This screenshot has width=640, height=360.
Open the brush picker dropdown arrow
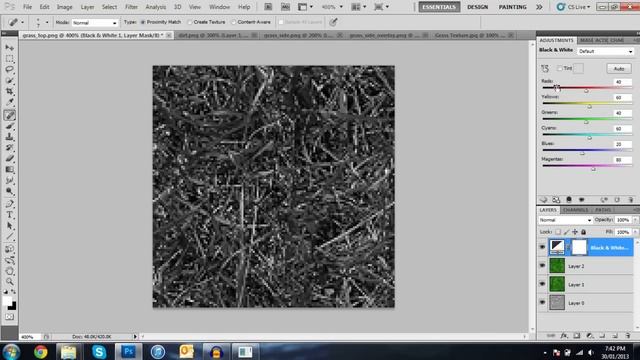[47, 22]
